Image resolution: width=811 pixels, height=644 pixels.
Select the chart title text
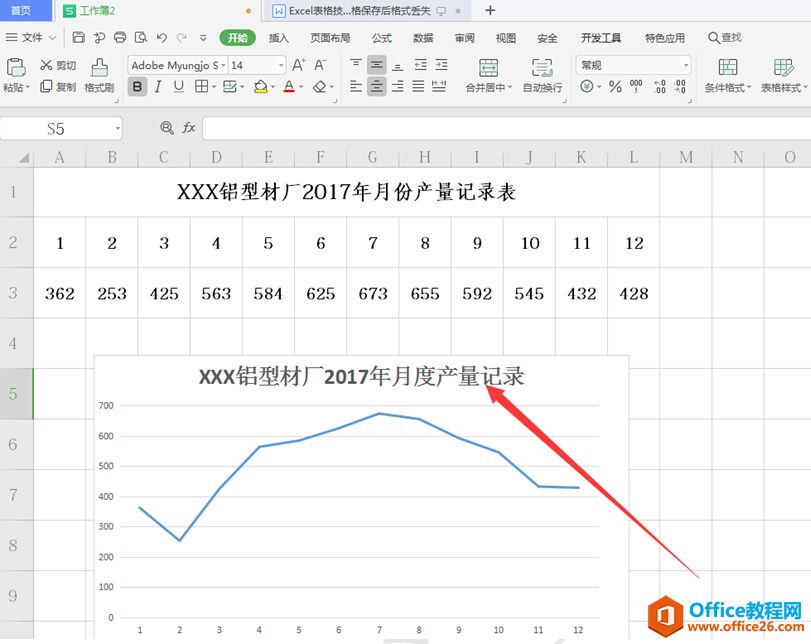click(362, 376)
